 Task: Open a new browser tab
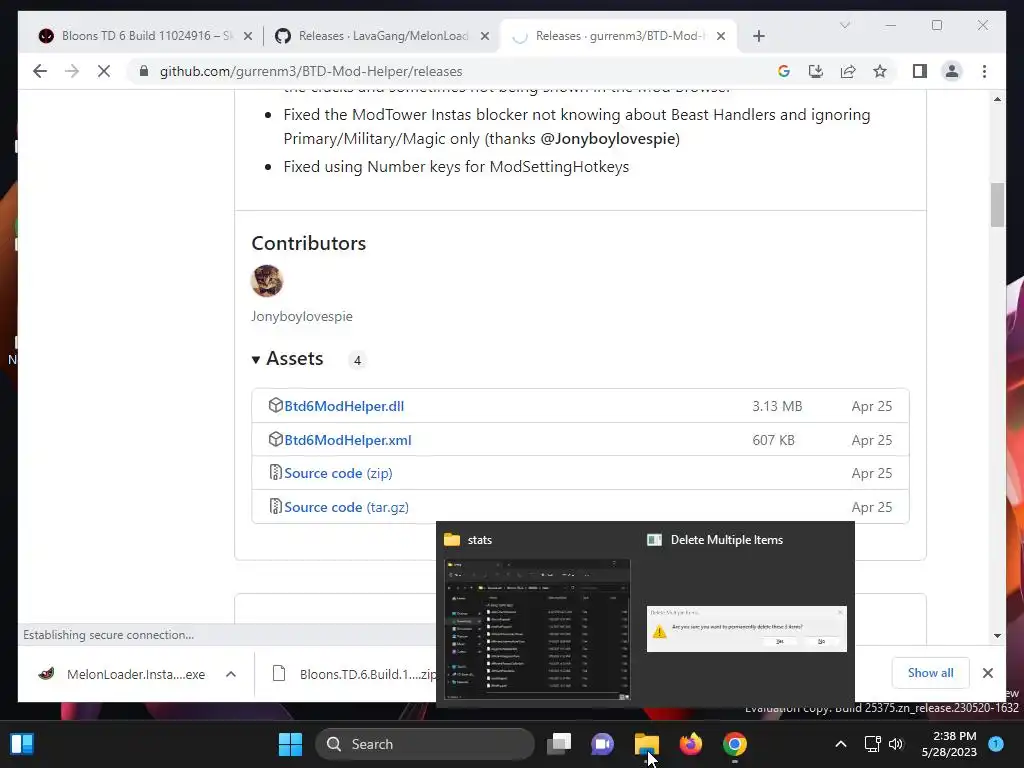758,36
